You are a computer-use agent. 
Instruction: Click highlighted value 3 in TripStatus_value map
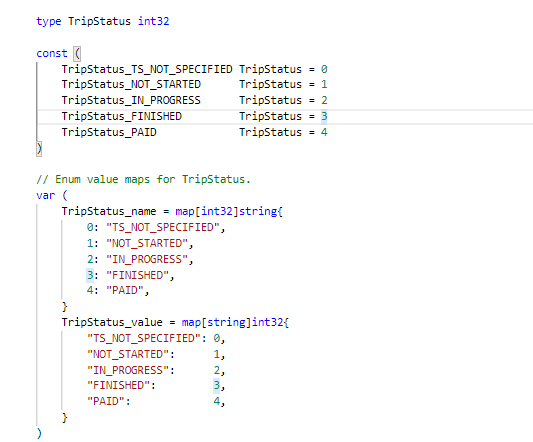(x=217, y=385)
